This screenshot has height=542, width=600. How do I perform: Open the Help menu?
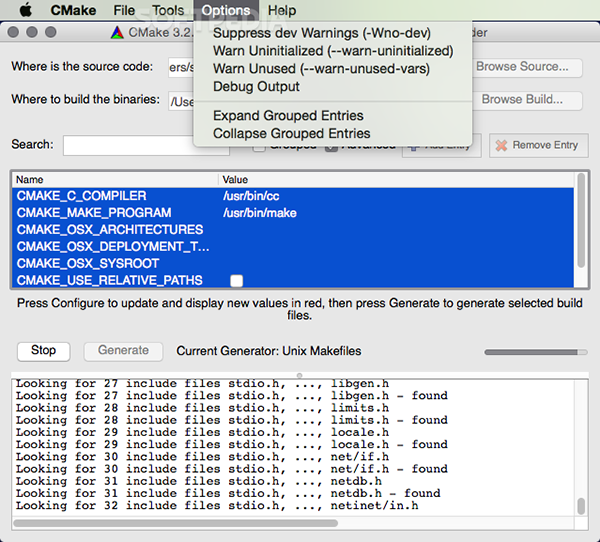(x=282, y=10)
